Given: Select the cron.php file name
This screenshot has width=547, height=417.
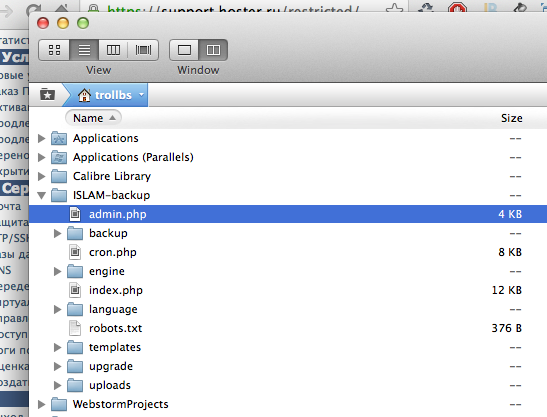Looking at the screenshot, I should coord(113,252).
